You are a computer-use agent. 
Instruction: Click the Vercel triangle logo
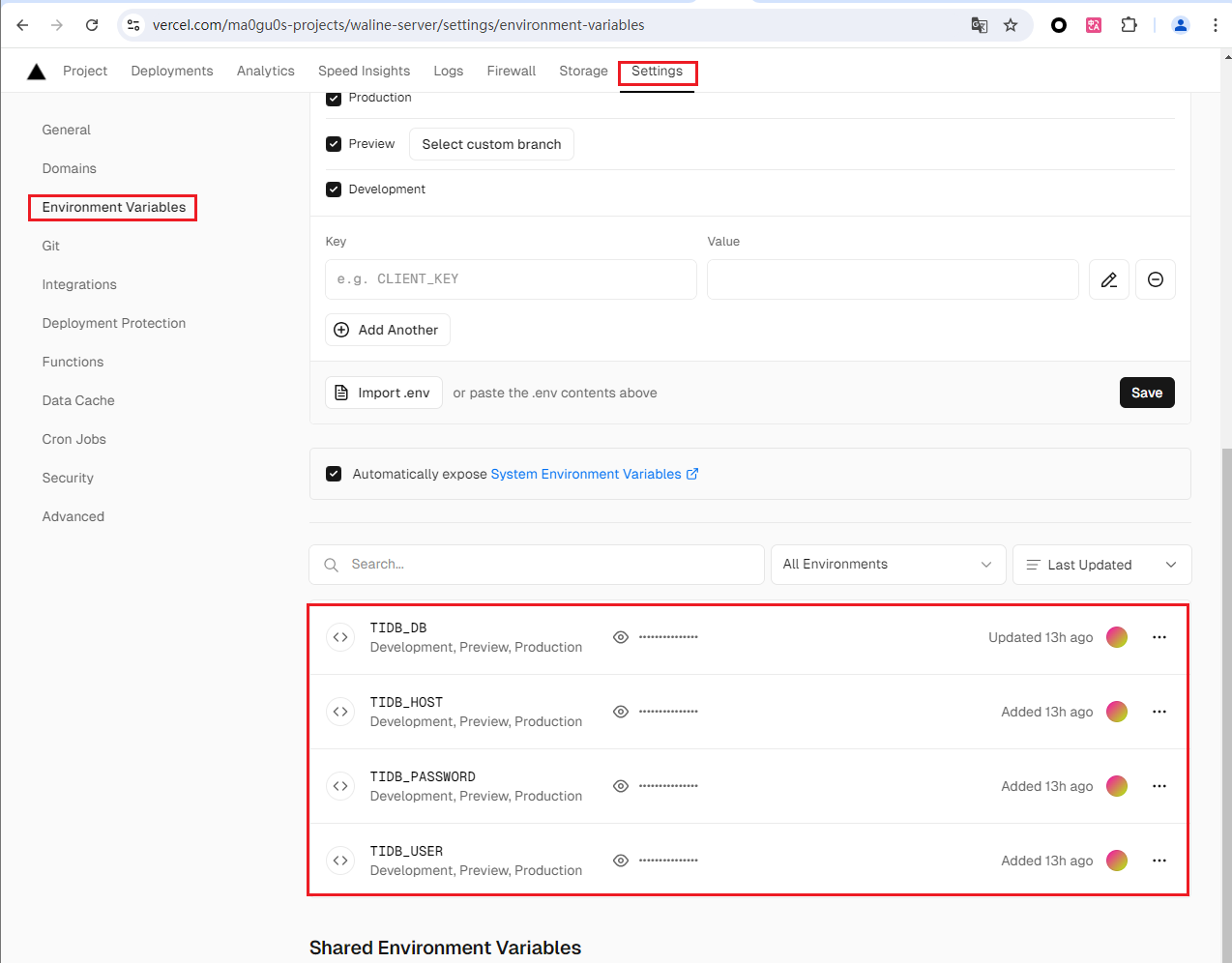pyautogui.click(x=37, y=71)
